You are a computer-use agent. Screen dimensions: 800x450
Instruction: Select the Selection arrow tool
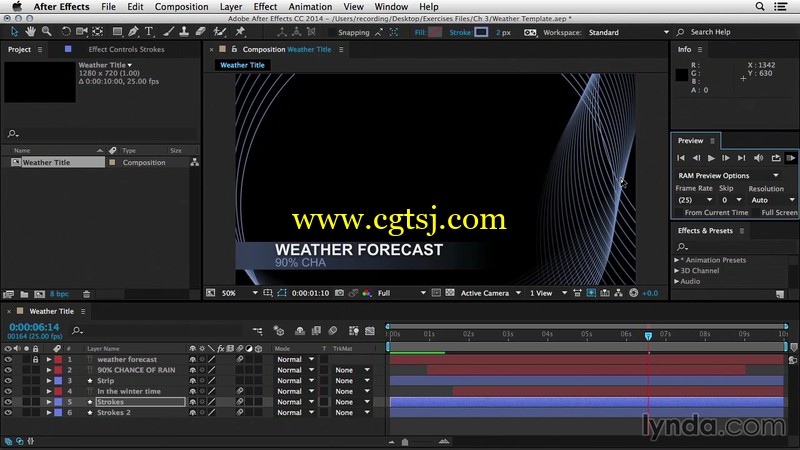[x=14, y=32]
